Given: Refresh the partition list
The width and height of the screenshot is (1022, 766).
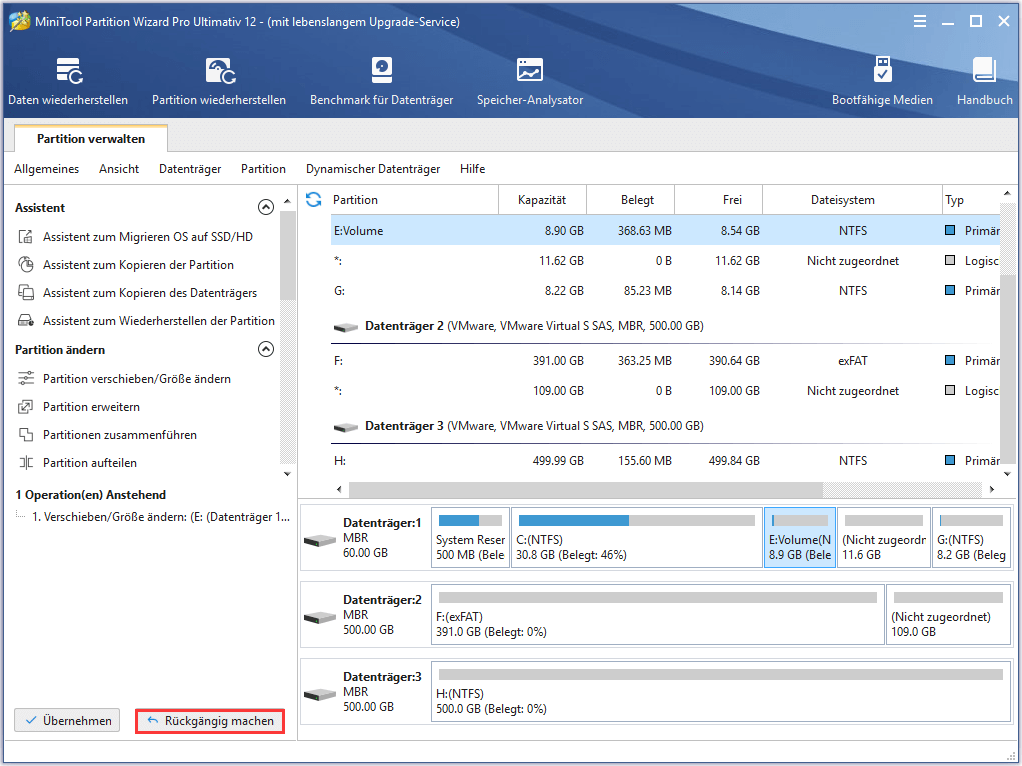Looking at the screenshot, I should click(x=314, y=199).
